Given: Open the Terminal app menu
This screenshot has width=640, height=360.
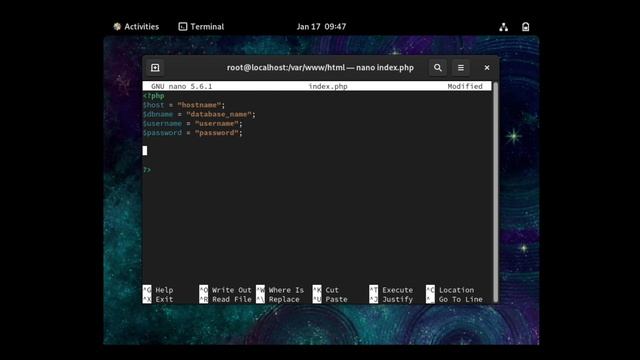Looking at the screenshot, I should pos(201,27).
